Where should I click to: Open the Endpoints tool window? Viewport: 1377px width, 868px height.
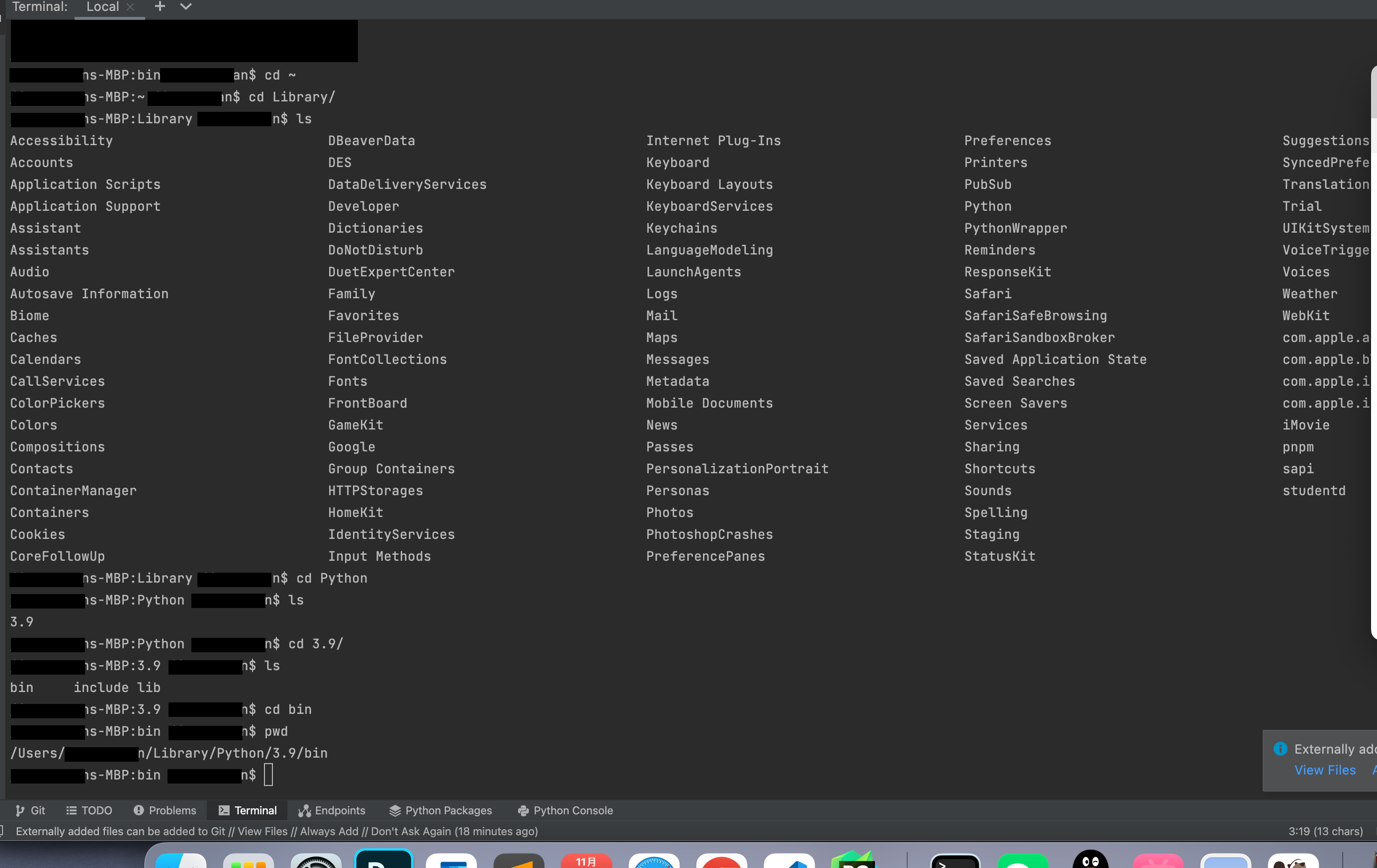click(332, 810)
